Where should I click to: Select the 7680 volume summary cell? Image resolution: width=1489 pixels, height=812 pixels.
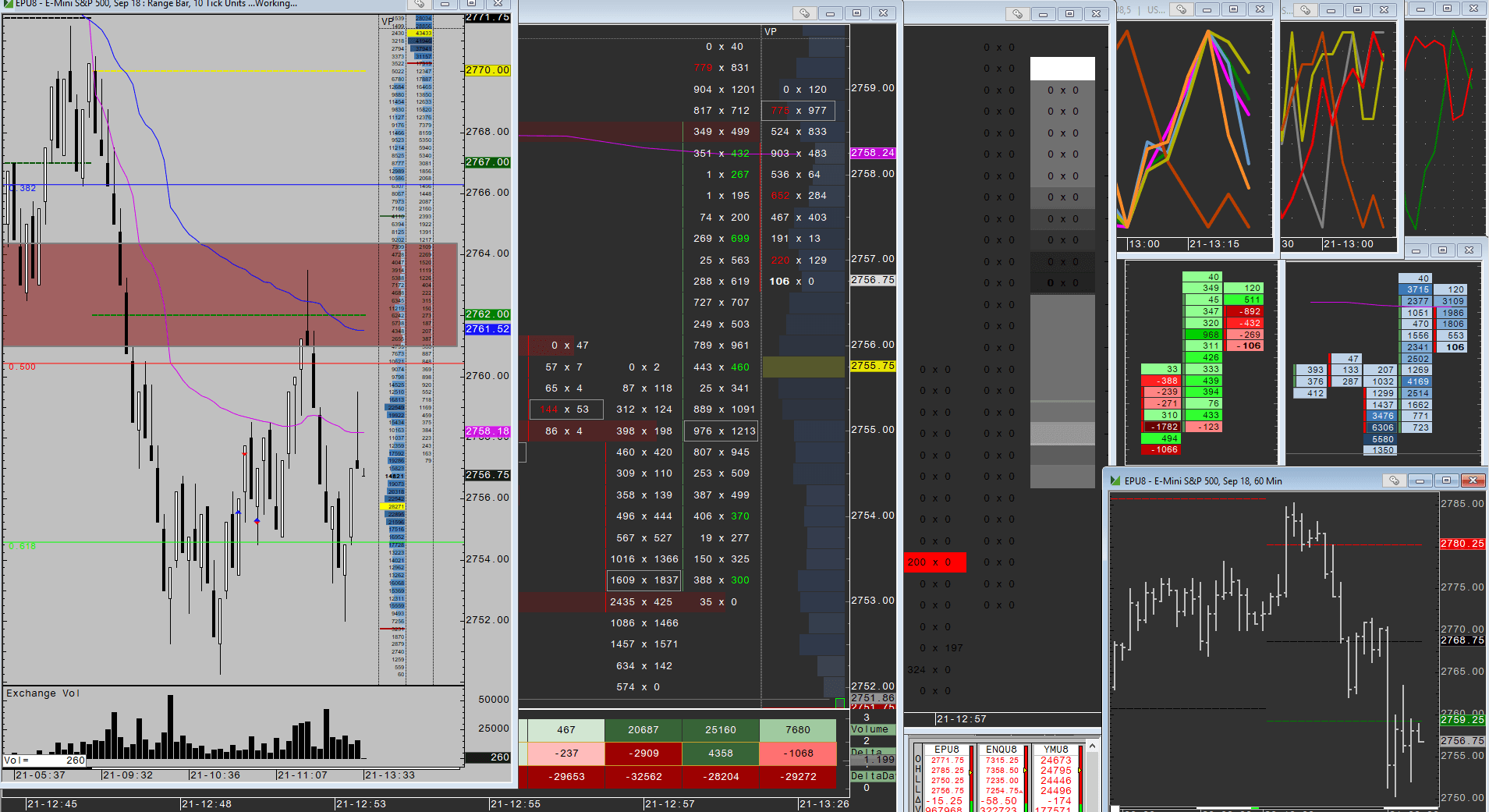[798, 730]
